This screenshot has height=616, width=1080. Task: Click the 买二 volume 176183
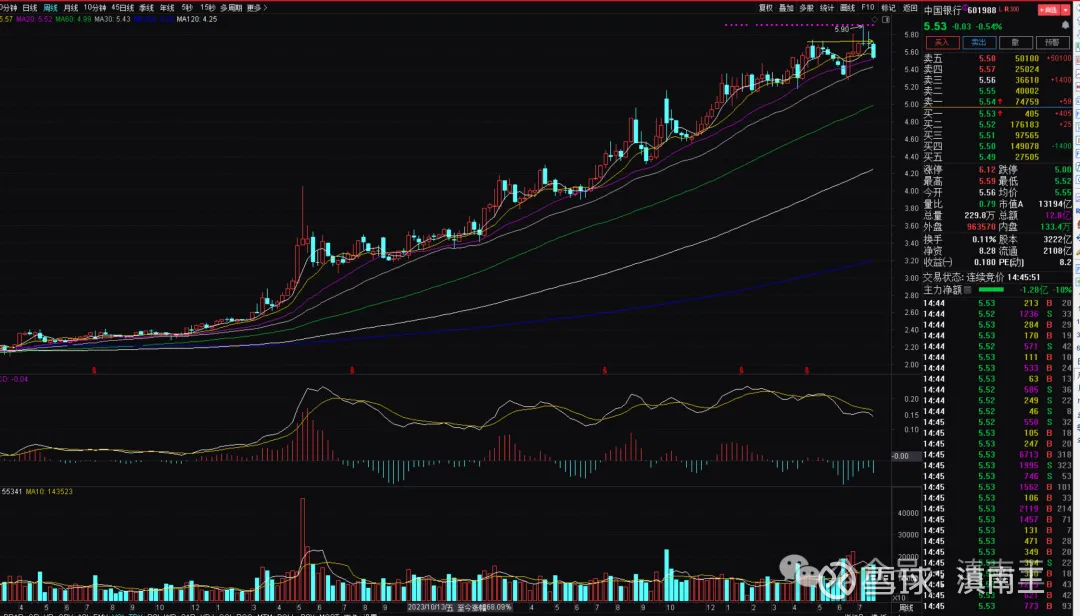1024,124
